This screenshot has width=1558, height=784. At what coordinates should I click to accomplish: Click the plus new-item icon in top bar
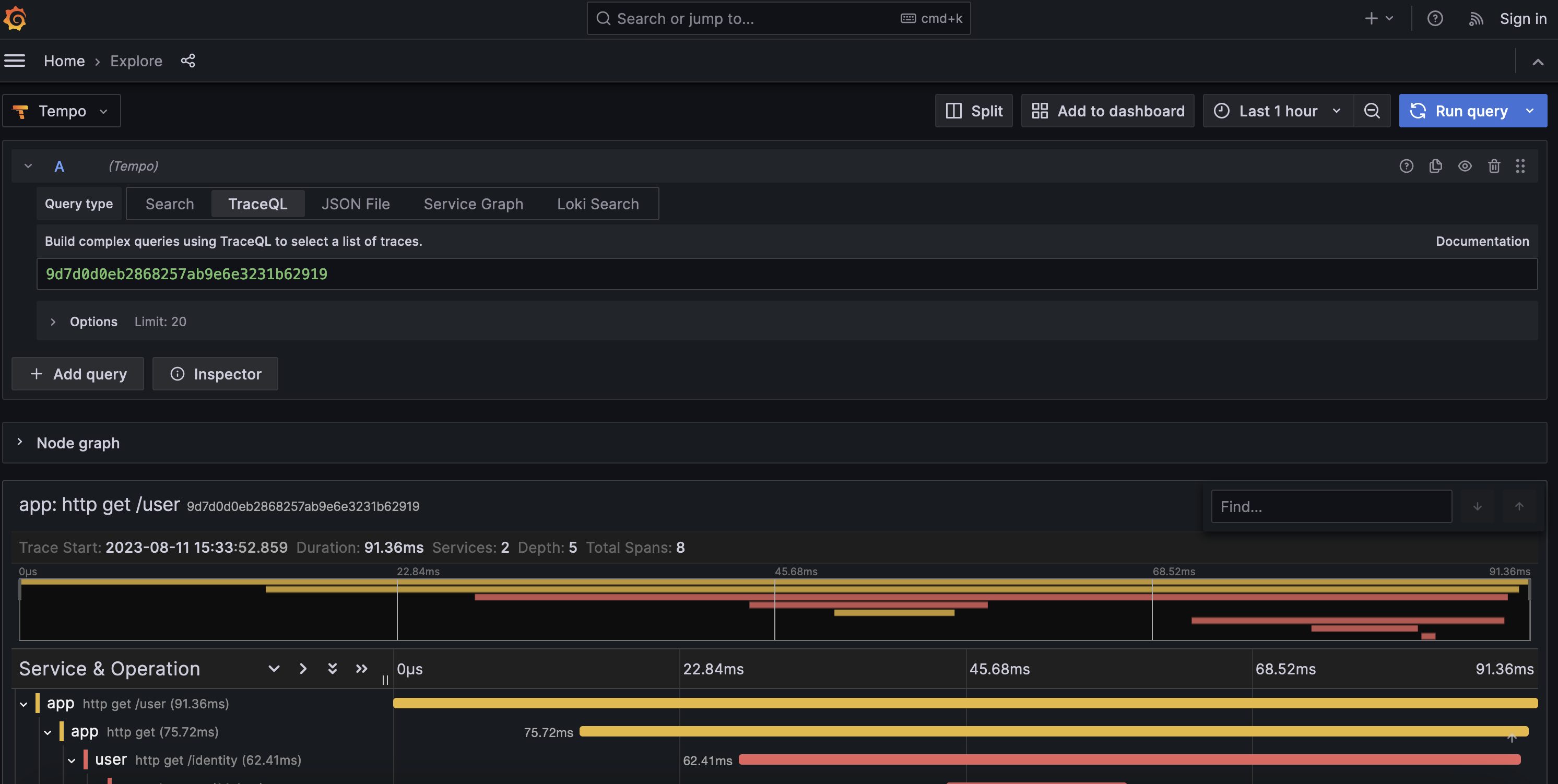pyautogui.click(x=1371, y=19)
